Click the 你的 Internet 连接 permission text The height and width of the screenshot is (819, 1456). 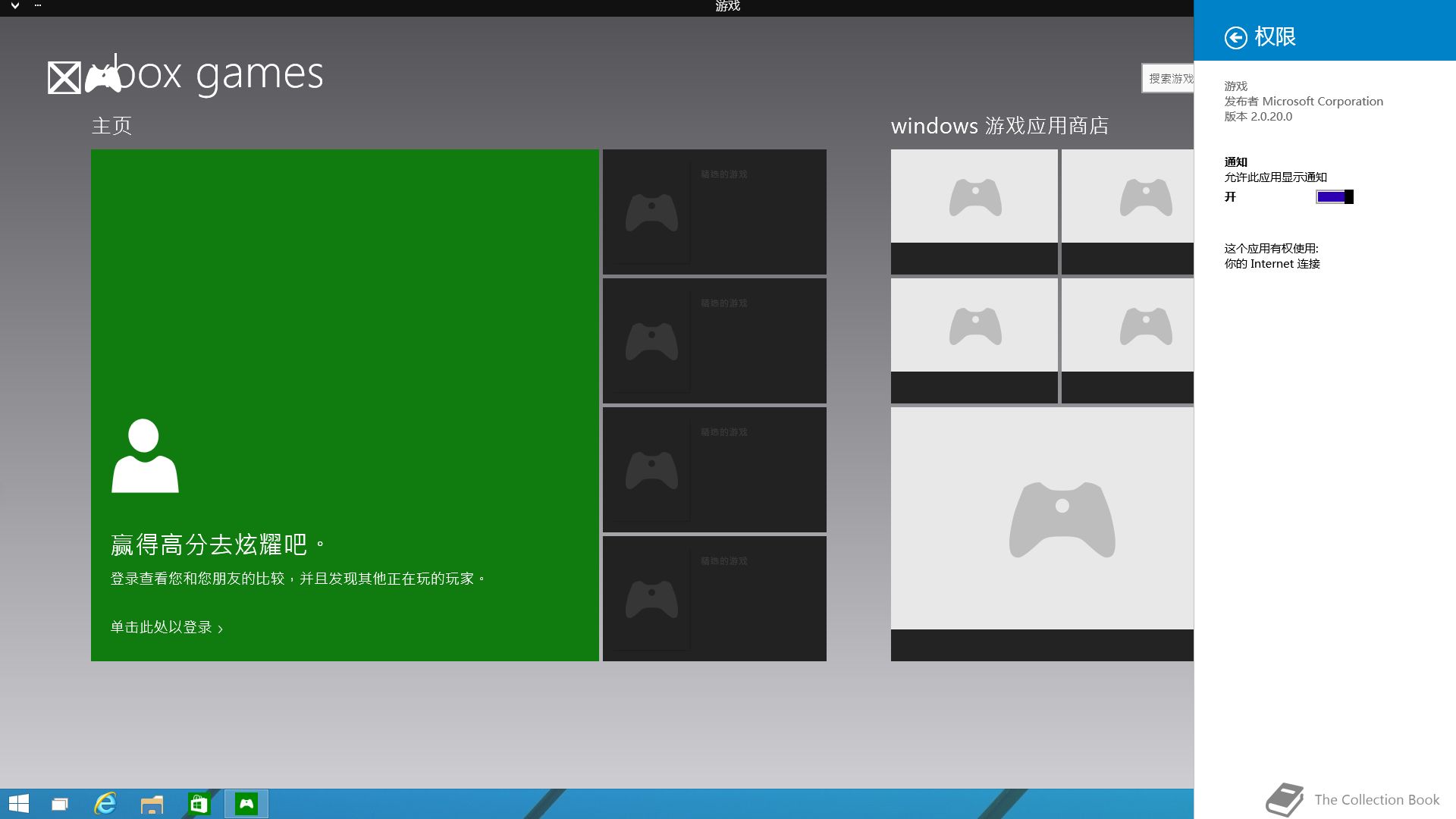[x=1272, y=264]
